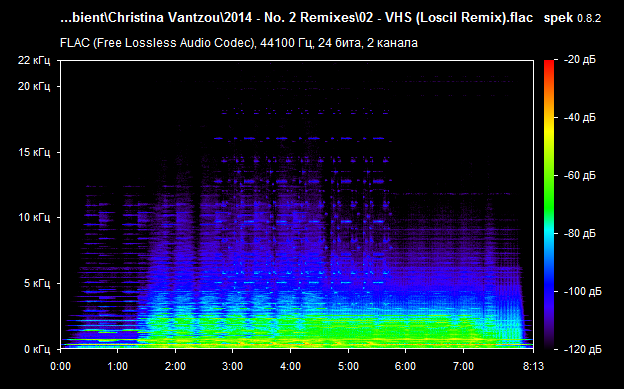
Task: Click the 3:00 time marker
Action: pos(232,366)
